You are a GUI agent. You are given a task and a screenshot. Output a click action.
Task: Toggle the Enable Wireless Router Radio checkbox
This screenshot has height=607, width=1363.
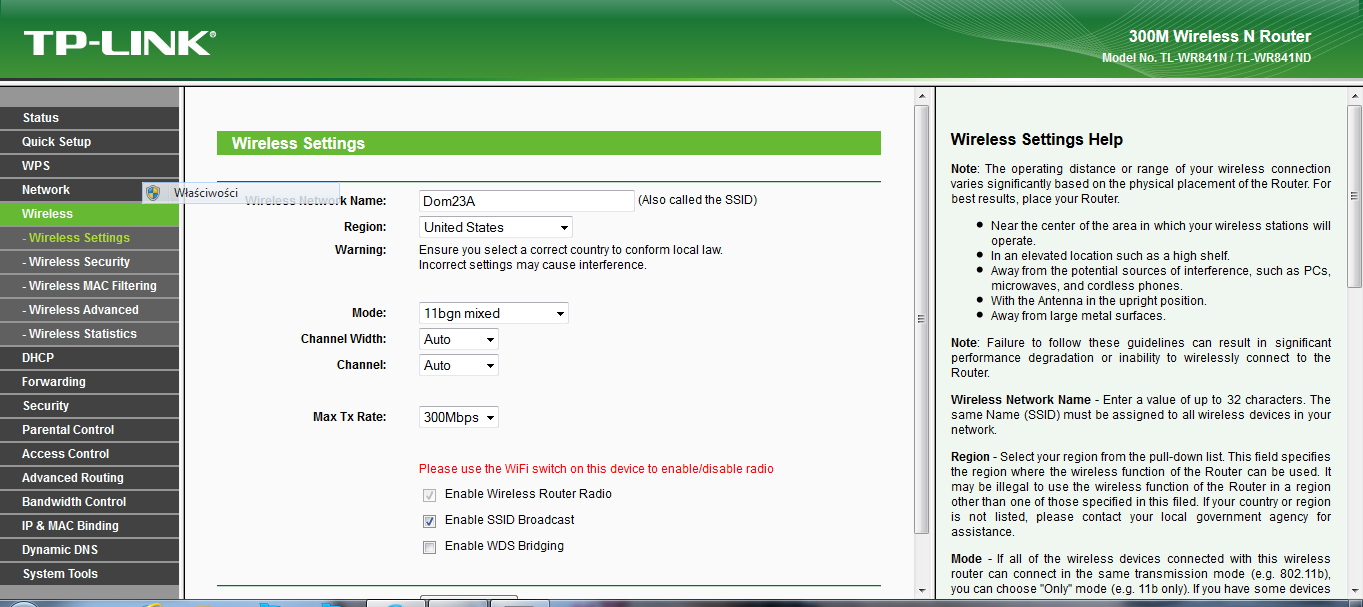point(429,495)
